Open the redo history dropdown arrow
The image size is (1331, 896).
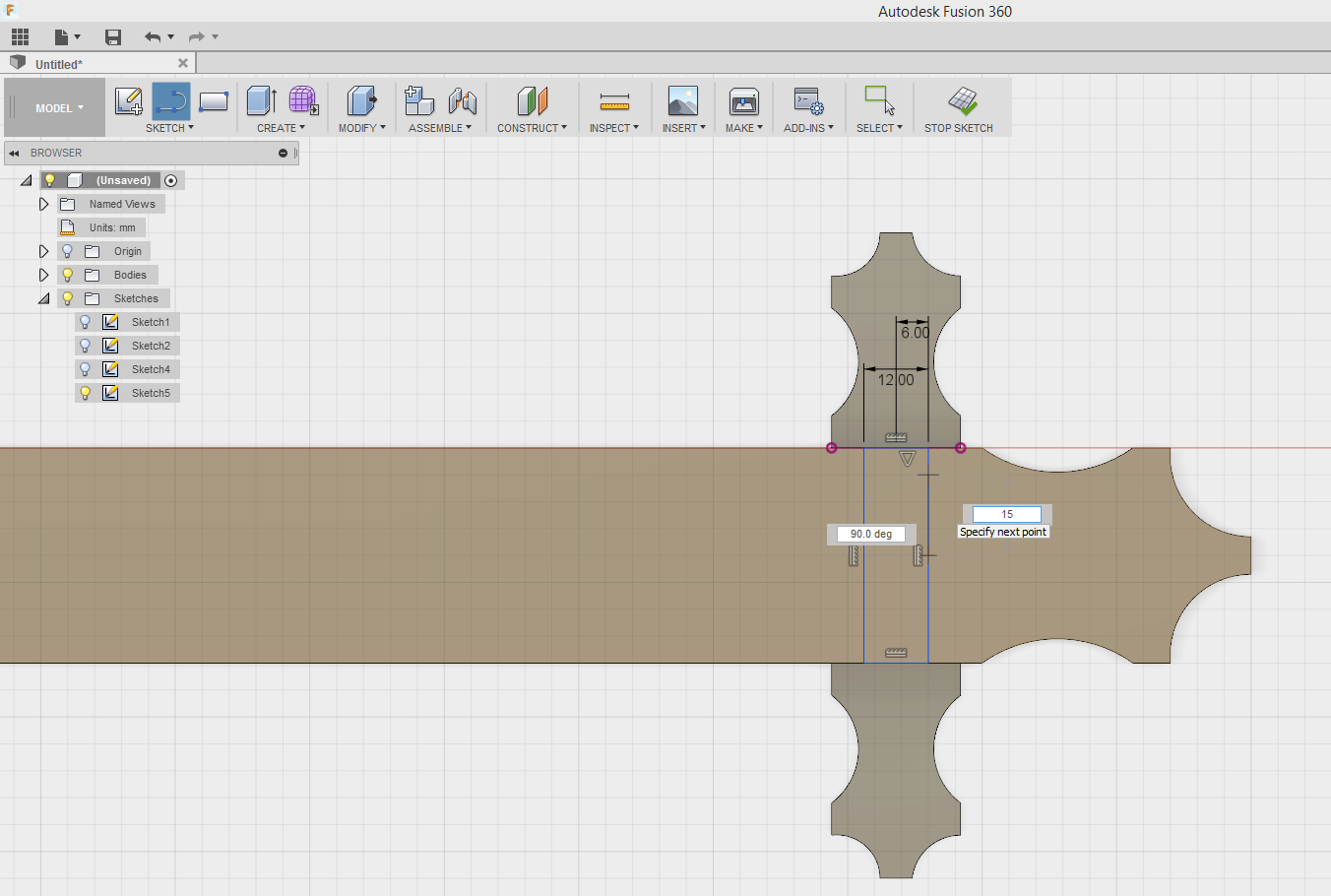[216, 37]
